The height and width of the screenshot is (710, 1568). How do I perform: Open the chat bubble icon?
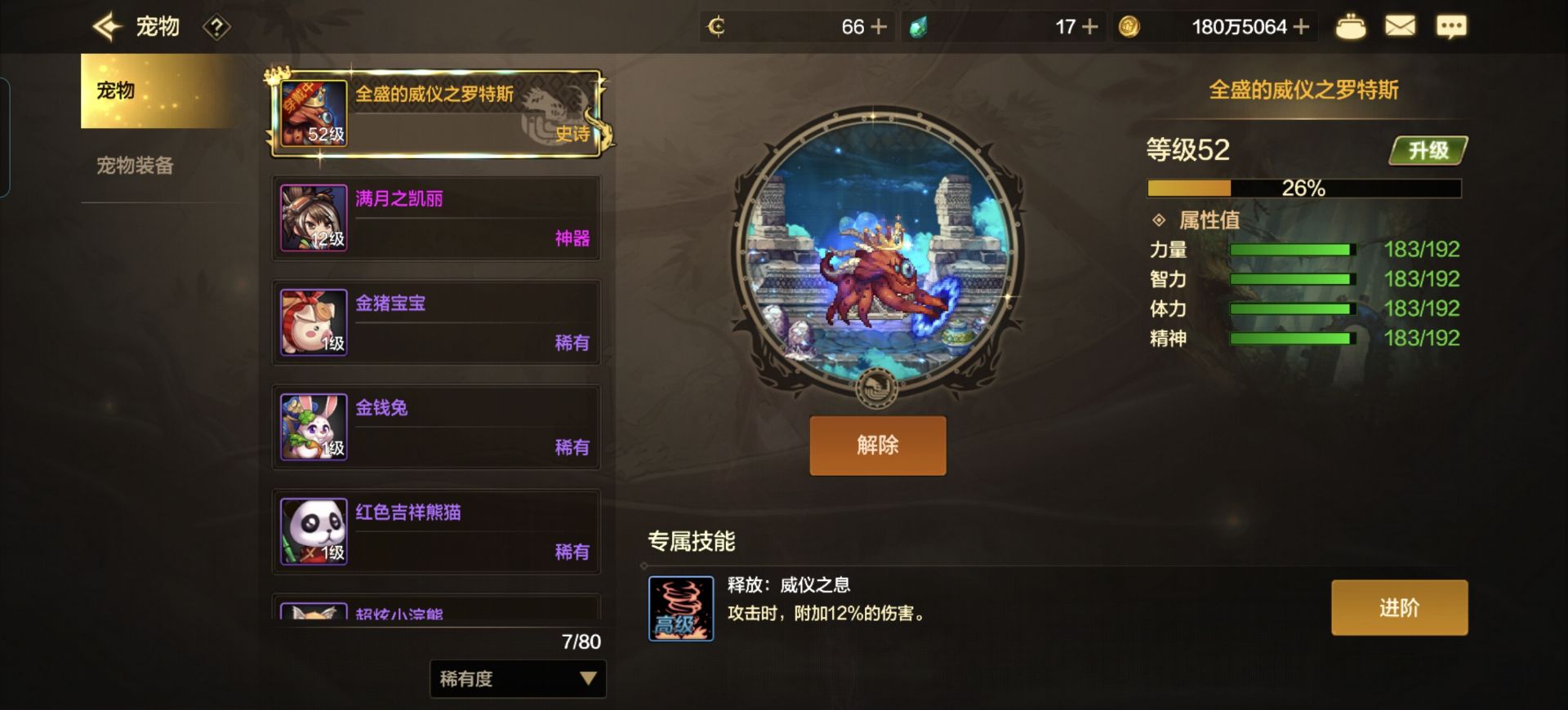pos(1451,27)
